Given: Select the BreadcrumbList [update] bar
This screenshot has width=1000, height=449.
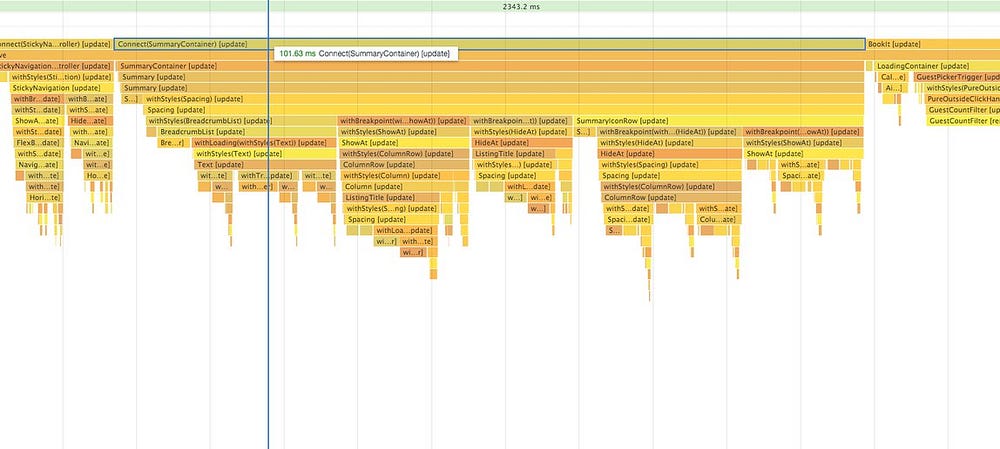Looking at the screenshot, I should click(x=246, y=132).
